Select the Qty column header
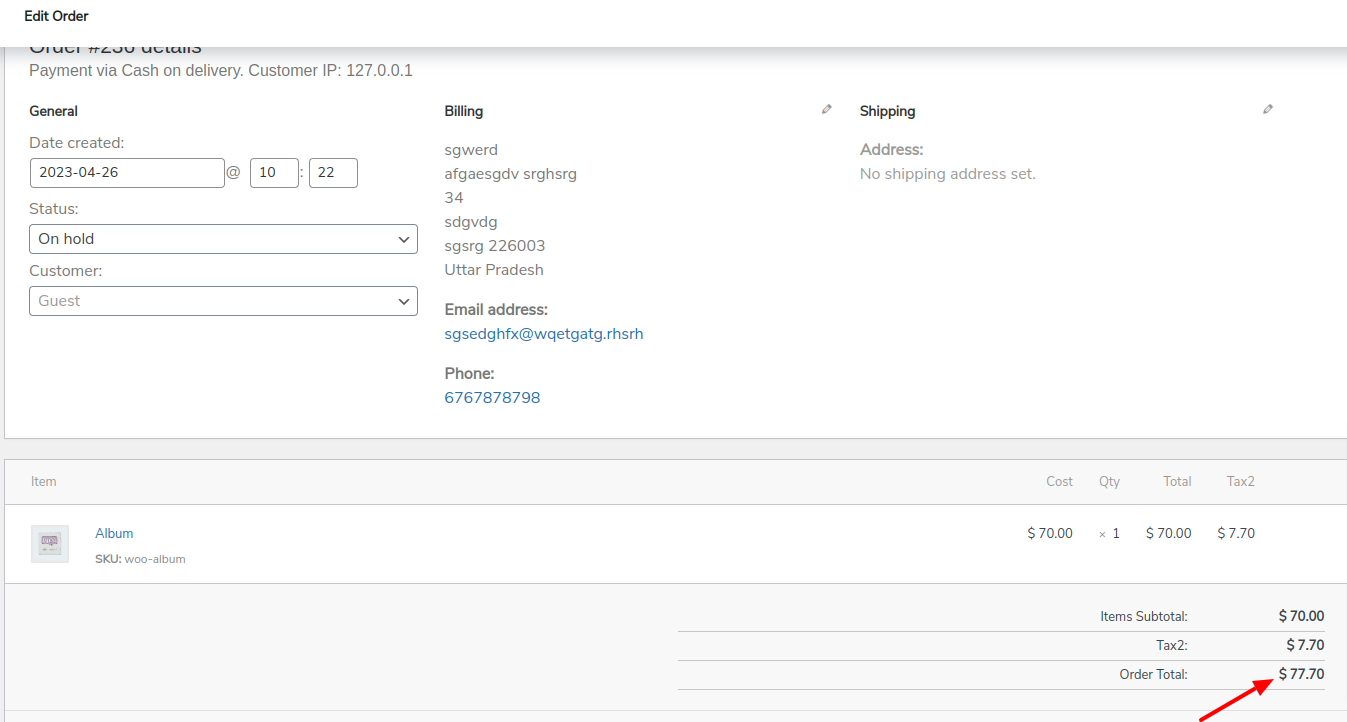This screenshot has width=1347, height=722. [x=1109, y=482]
